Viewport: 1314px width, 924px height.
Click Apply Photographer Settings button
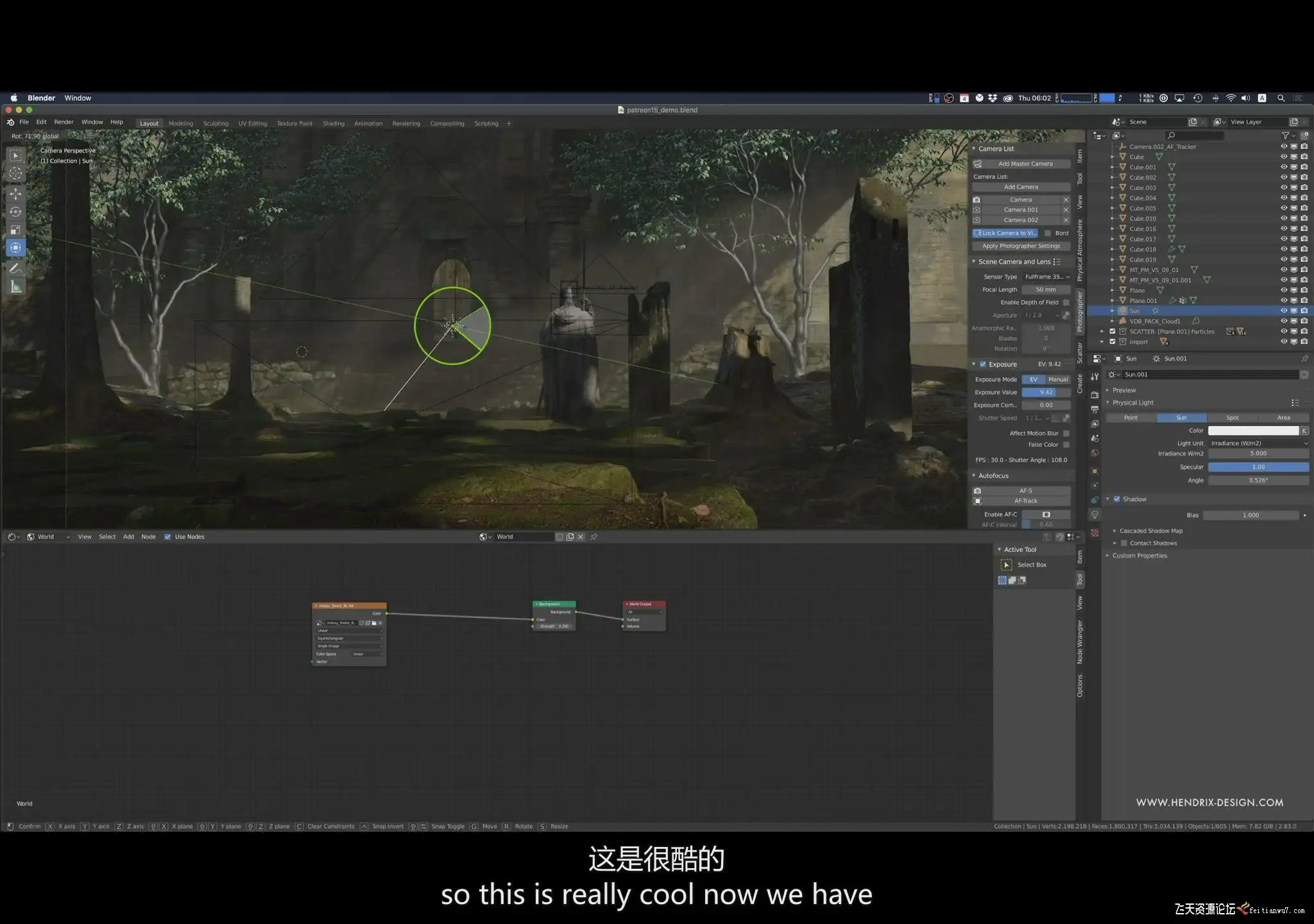1020,246
